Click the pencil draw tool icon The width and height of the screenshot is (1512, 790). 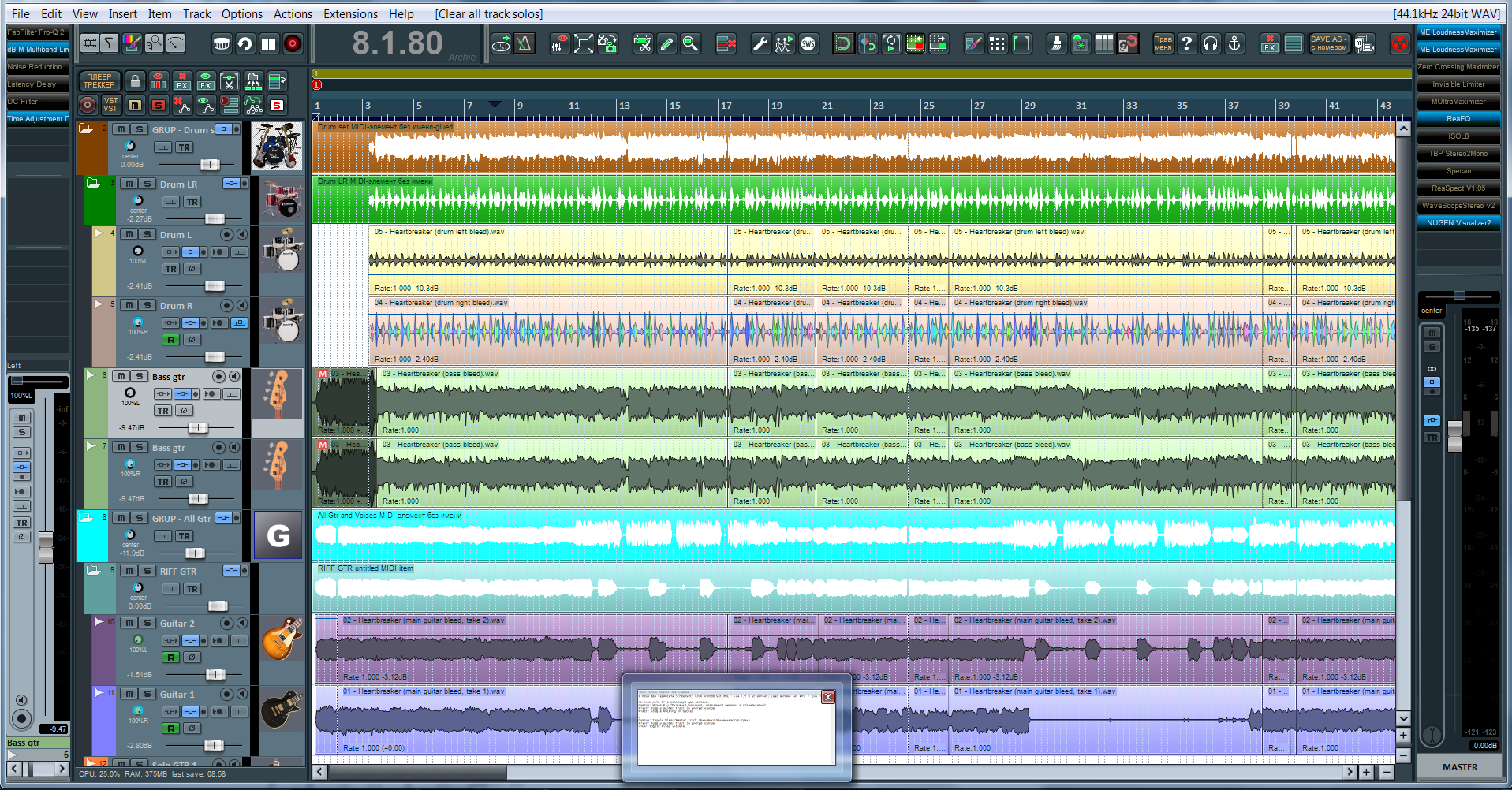666,43
